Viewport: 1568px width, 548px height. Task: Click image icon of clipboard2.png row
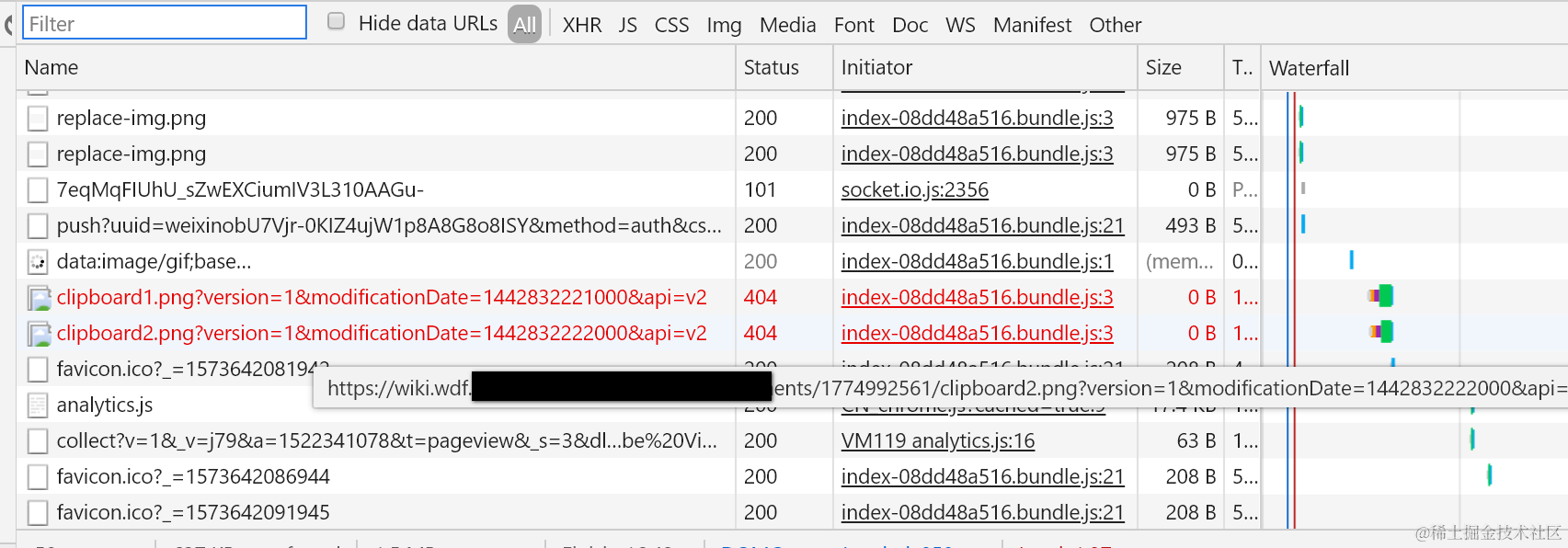tap(39, 333)
